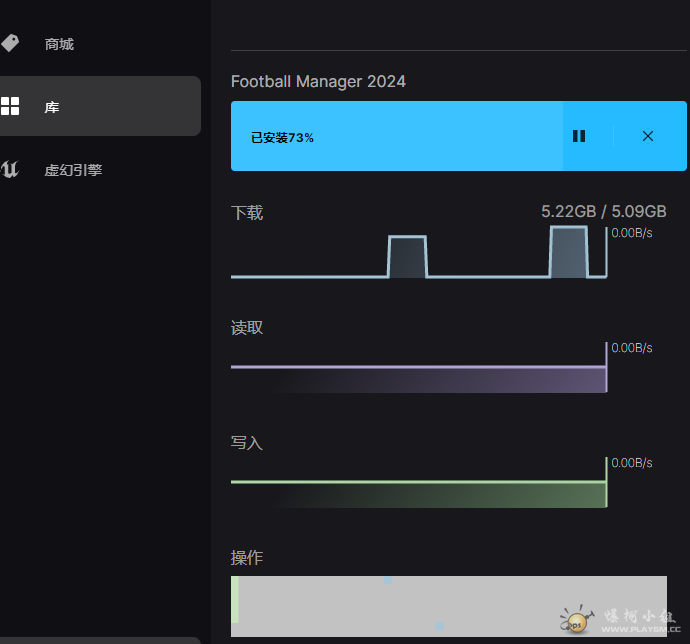Click the 下载 download label
The height and width of the screenshot is (644, 690).
click(247, 213)
